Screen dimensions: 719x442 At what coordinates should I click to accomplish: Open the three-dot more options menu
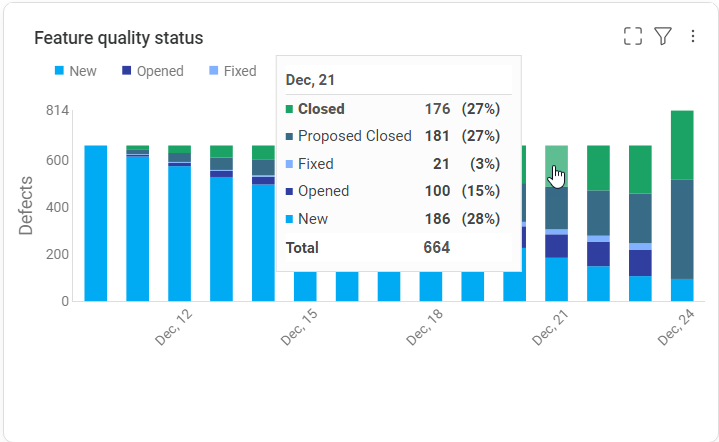coord(693,37)
